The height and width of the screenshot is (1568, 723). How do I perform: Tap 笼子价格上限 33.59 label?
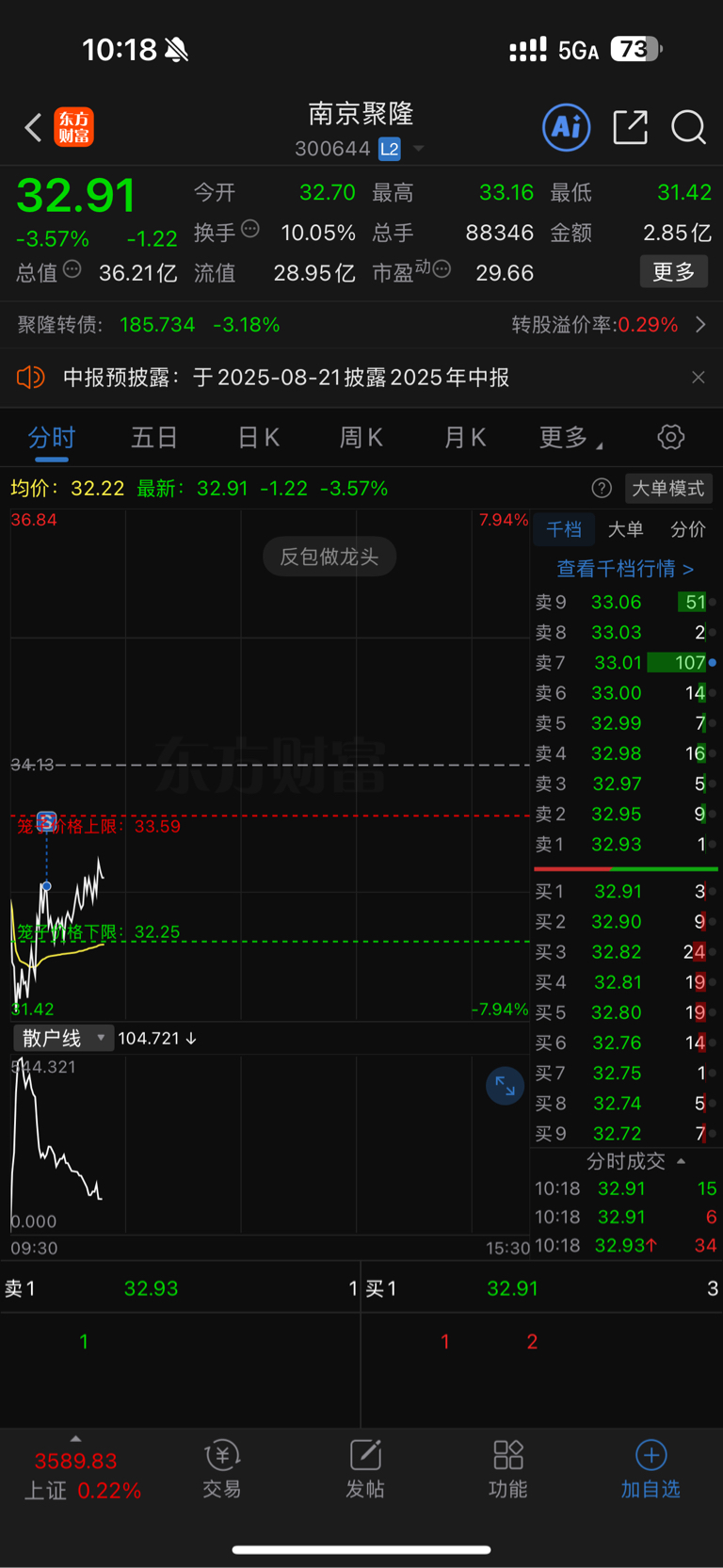tap(99, 826)
